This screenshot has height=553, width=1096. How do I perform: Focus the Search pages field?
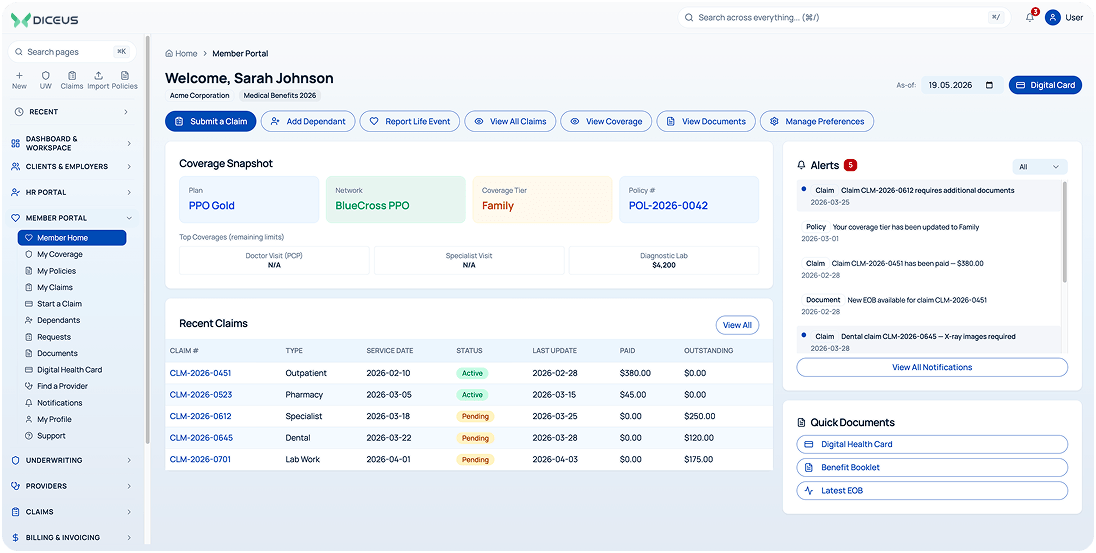(x=72, y=52)
